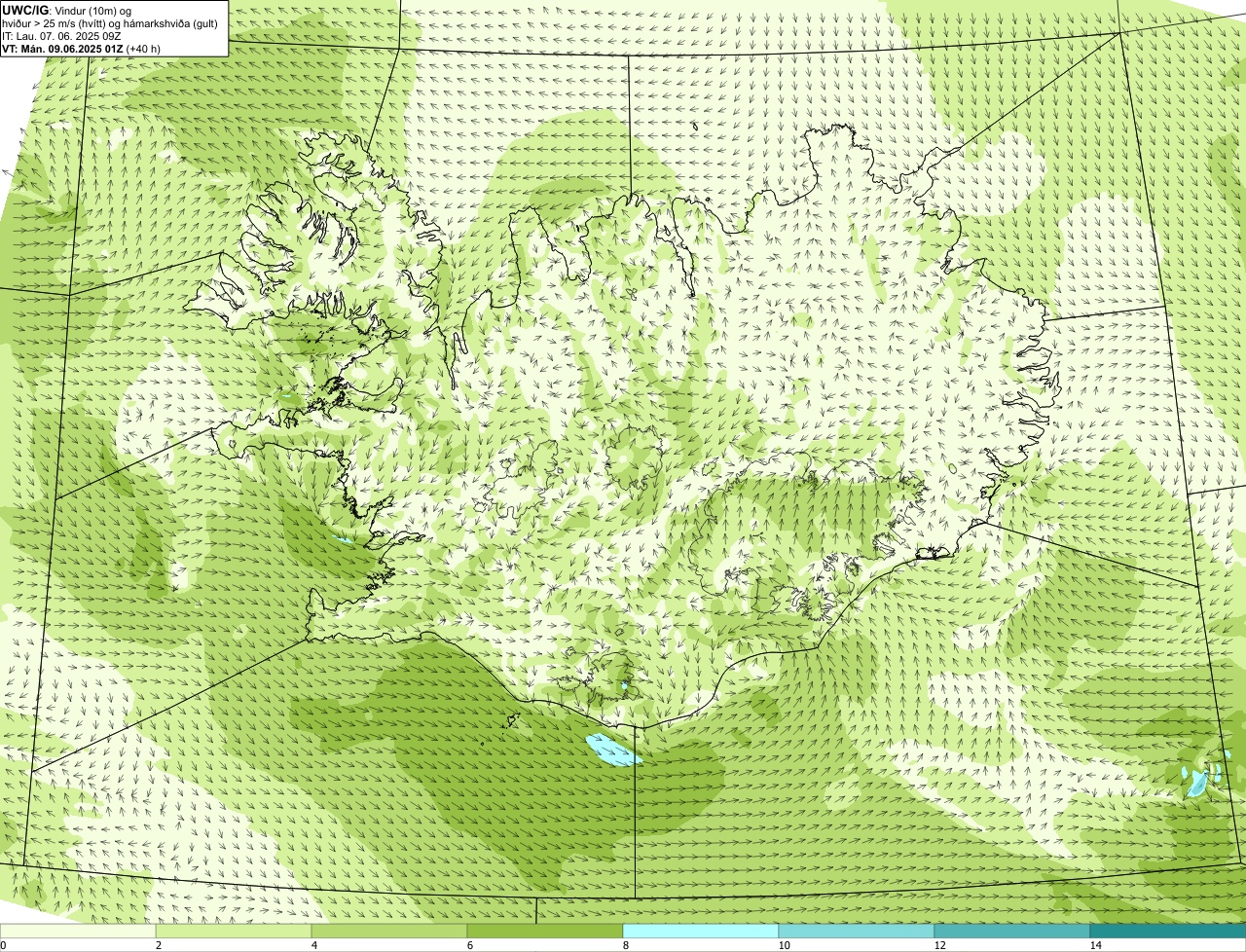
Task: Click the '10' label under the colorbar
Action: [785, 945]
